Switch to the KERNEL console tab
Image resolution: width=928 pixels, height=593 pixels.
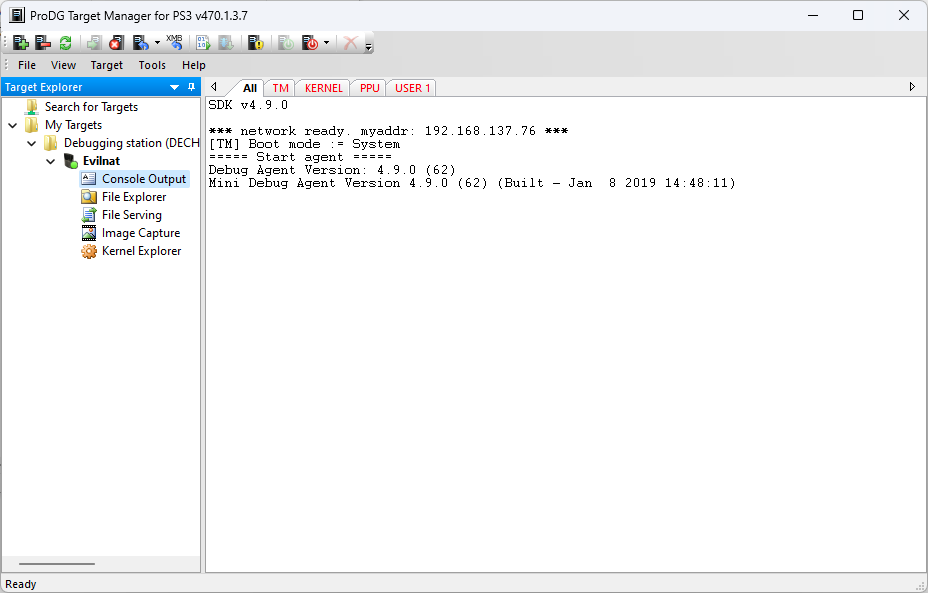(x=324, y=88)
